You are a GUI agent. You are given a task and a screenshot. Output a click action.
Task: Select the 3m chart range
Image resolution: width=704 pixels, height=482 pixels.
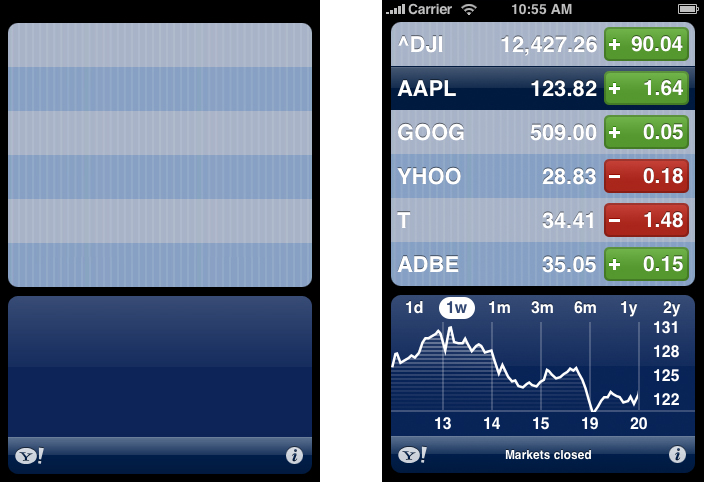(542, 308)
